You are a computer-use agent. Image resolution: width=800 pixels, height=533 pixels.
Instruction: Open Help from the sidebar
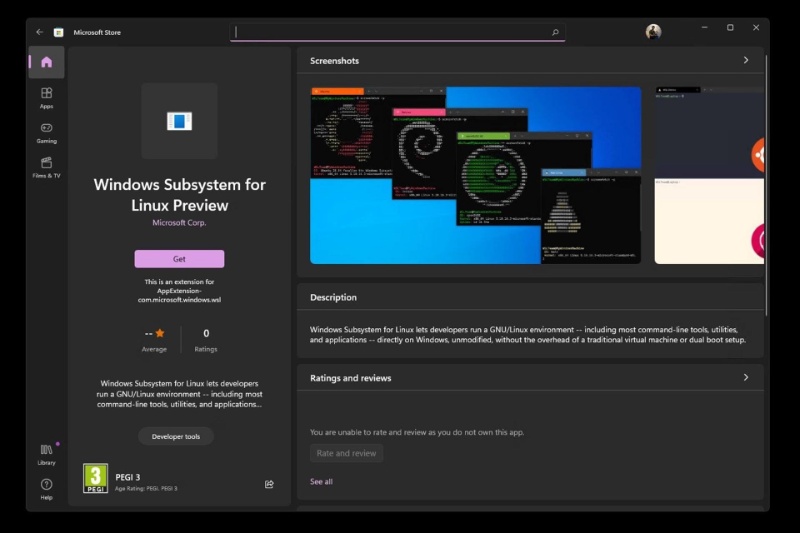[x=46, y=489]
